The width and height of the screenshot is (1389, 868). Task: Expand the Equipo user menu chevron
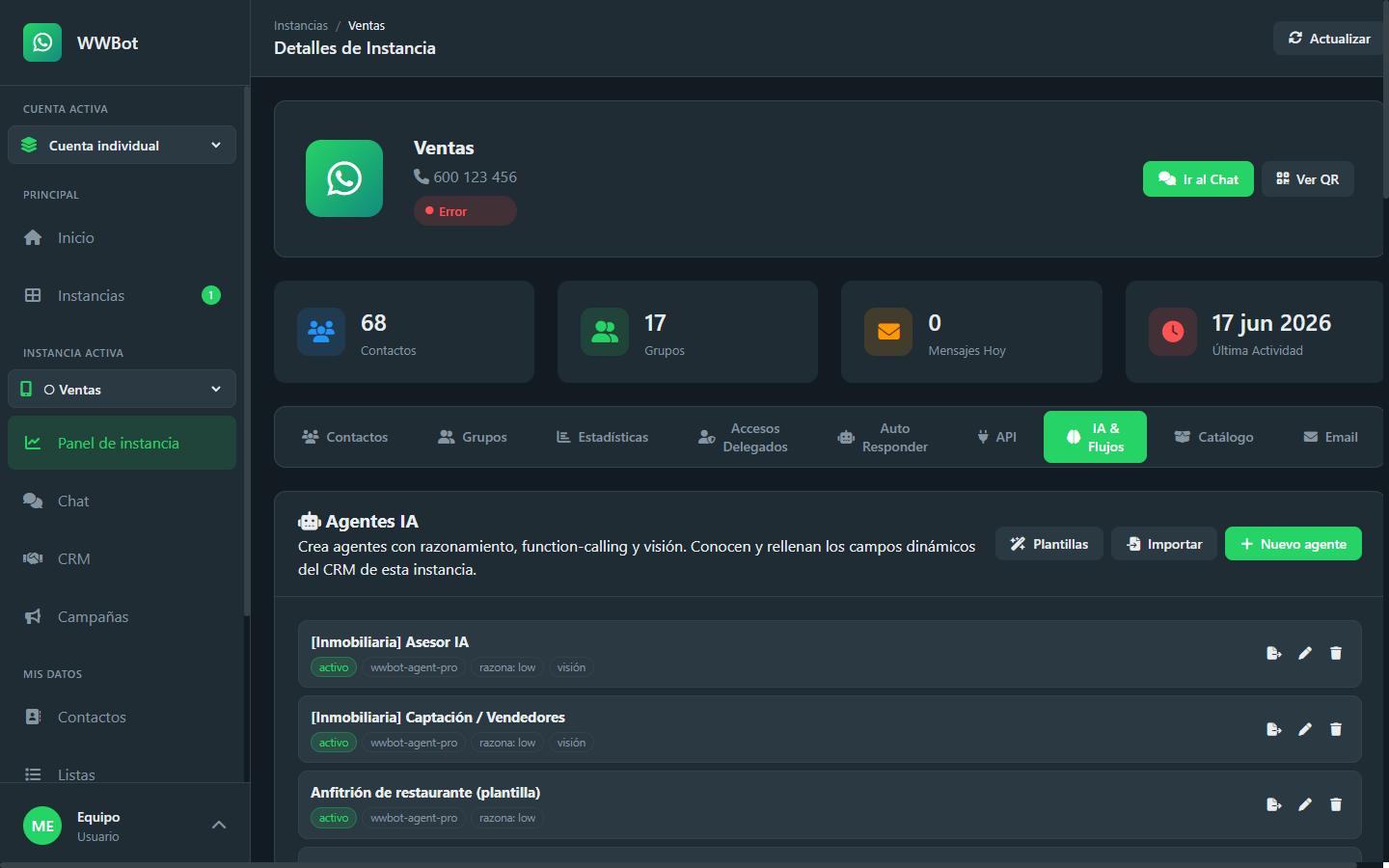pyautogui.click(x=219, y=825)
